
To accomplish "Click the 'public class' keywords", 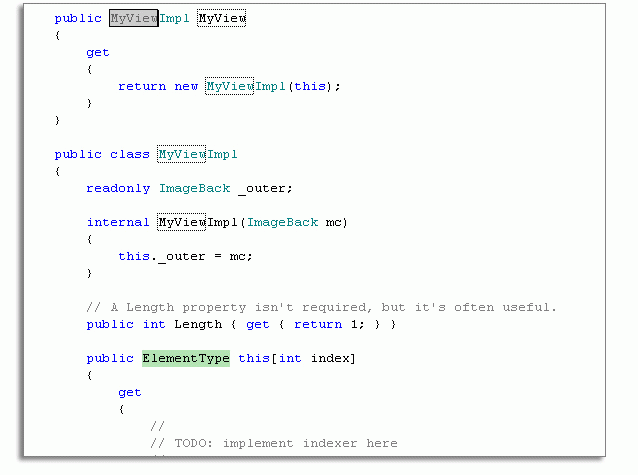I will coord(102,154).
